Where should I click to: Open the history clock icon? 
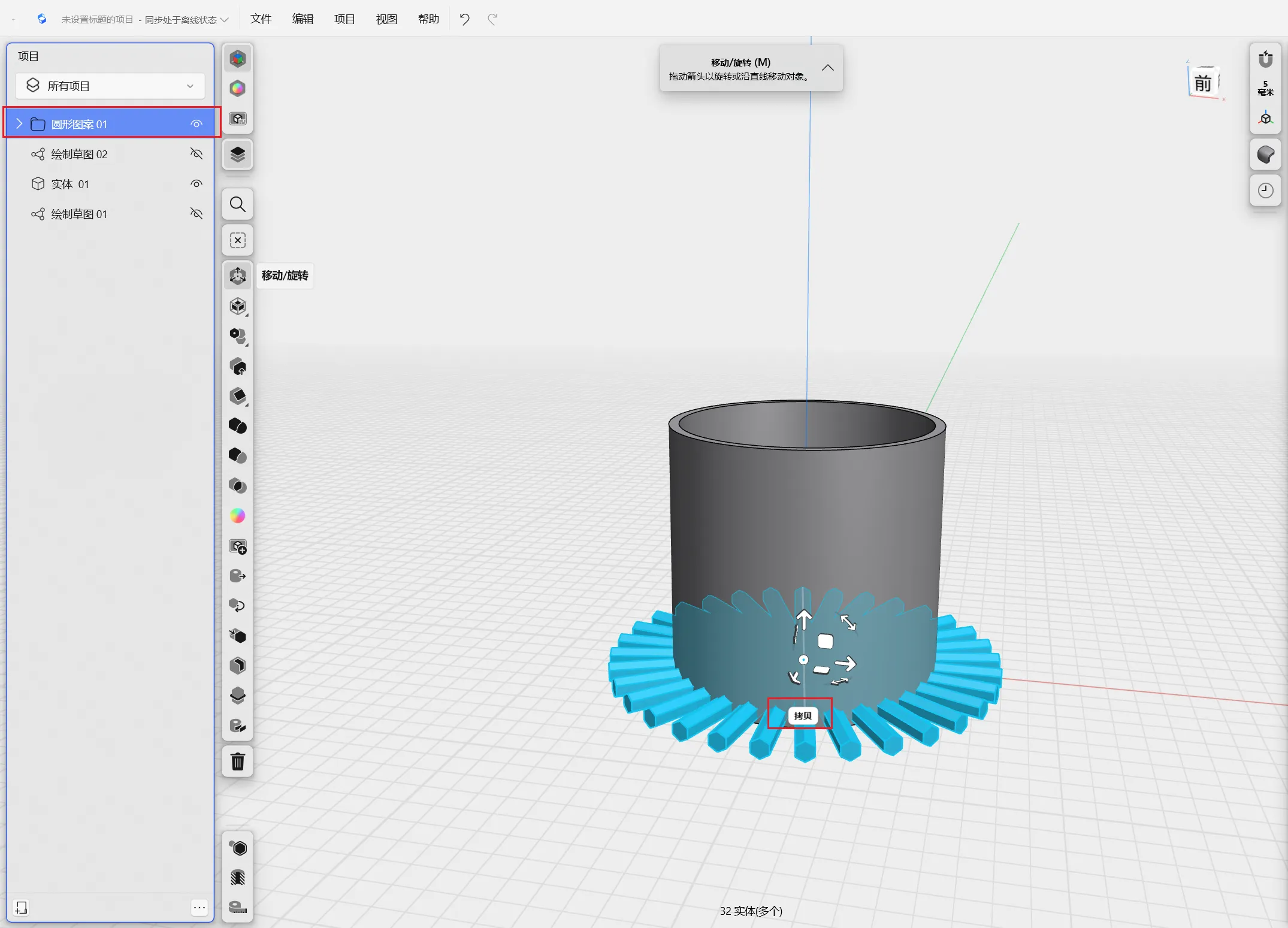pos(1265,191)
